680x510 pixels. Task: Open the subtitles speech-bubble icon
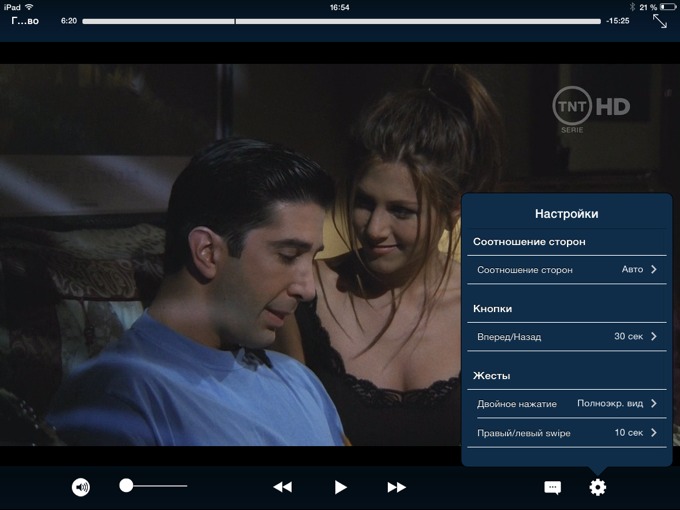[x=552, y=487]
